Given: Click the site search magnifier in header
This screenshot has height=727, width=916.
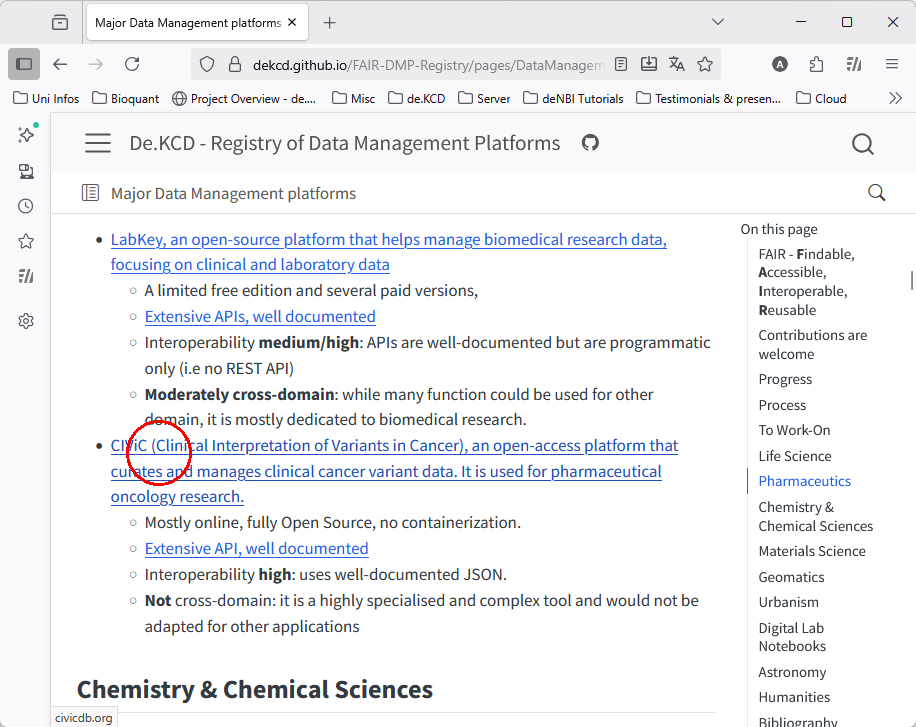Looking at the screenshot, I should (862, 144).
